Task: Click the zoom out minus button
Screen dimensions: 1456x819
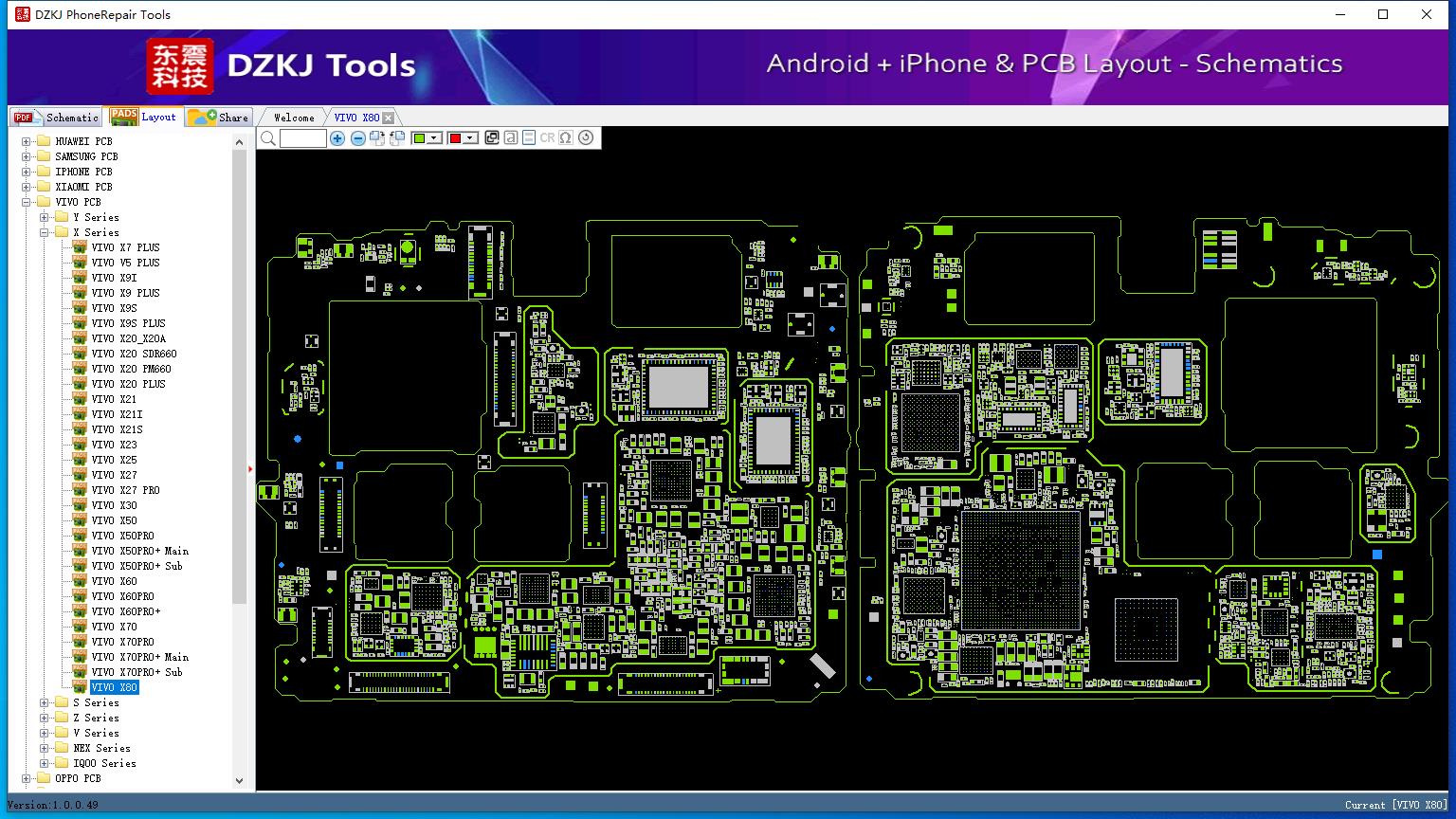Action: [357, 138]
